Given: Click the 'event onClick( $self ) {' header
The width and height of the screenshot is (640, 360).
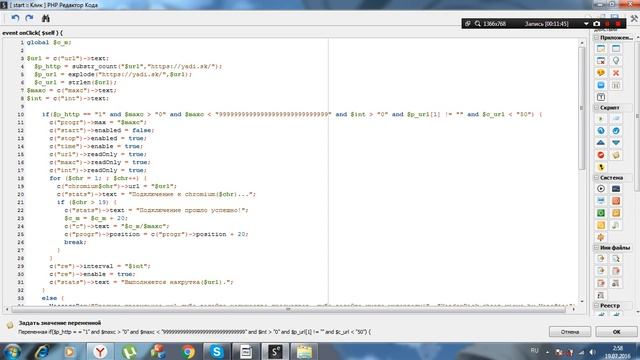Looking at the screenshot, I should [x=33, y=33].
